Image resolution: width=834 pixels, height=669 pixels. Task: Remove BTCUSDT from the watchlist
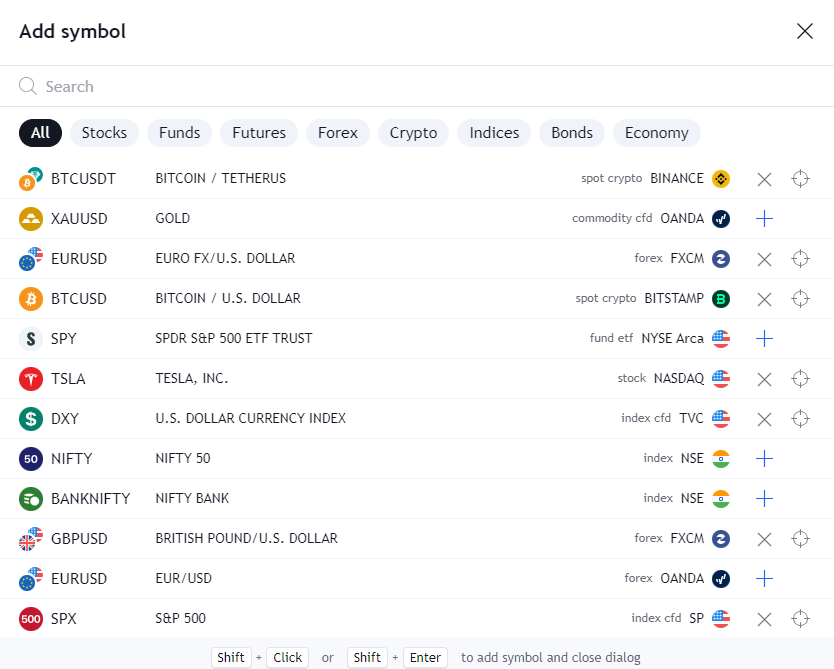click(x=764, y=179)
